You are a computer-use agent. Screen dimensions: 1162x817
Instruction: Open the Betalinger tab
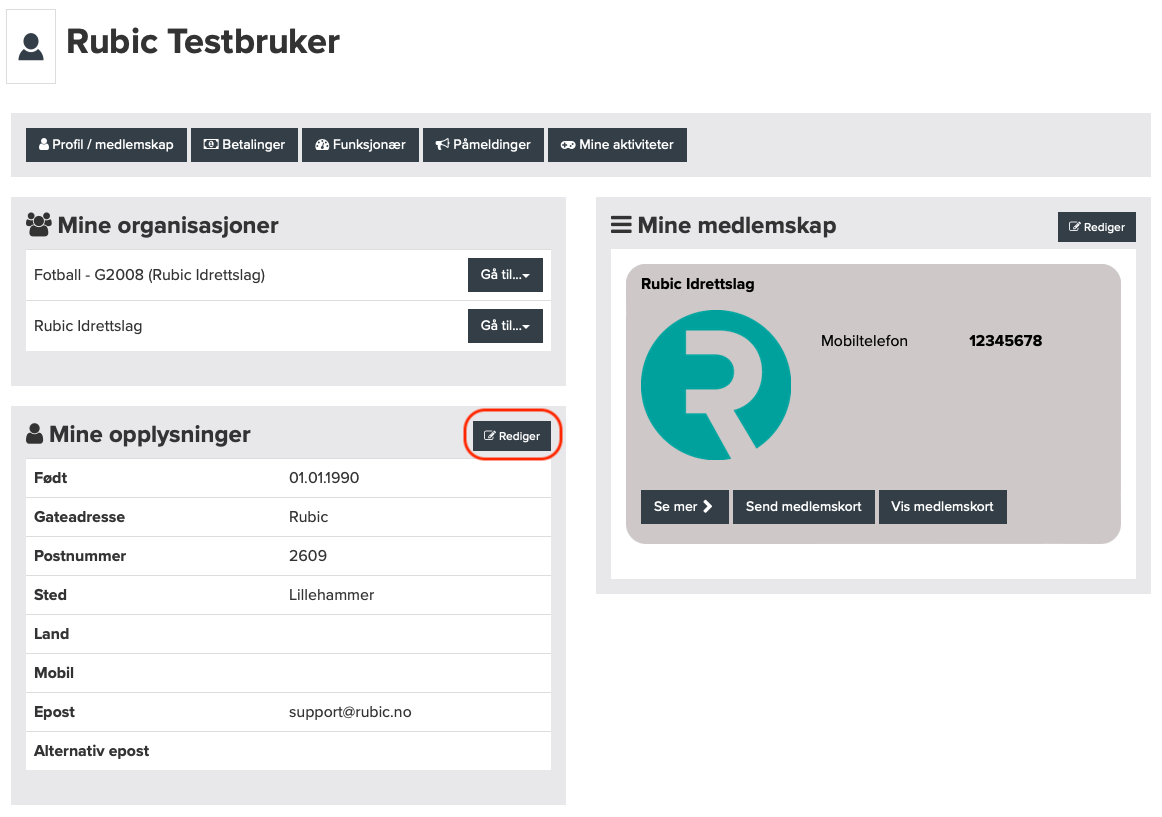pos(245,145)
